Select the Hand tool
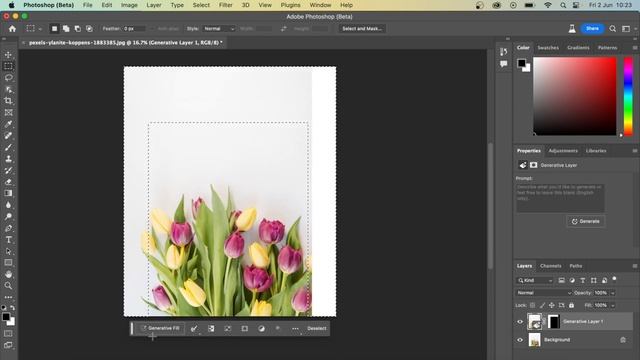Viewport: 640px width, 360px height. point(8,274)
